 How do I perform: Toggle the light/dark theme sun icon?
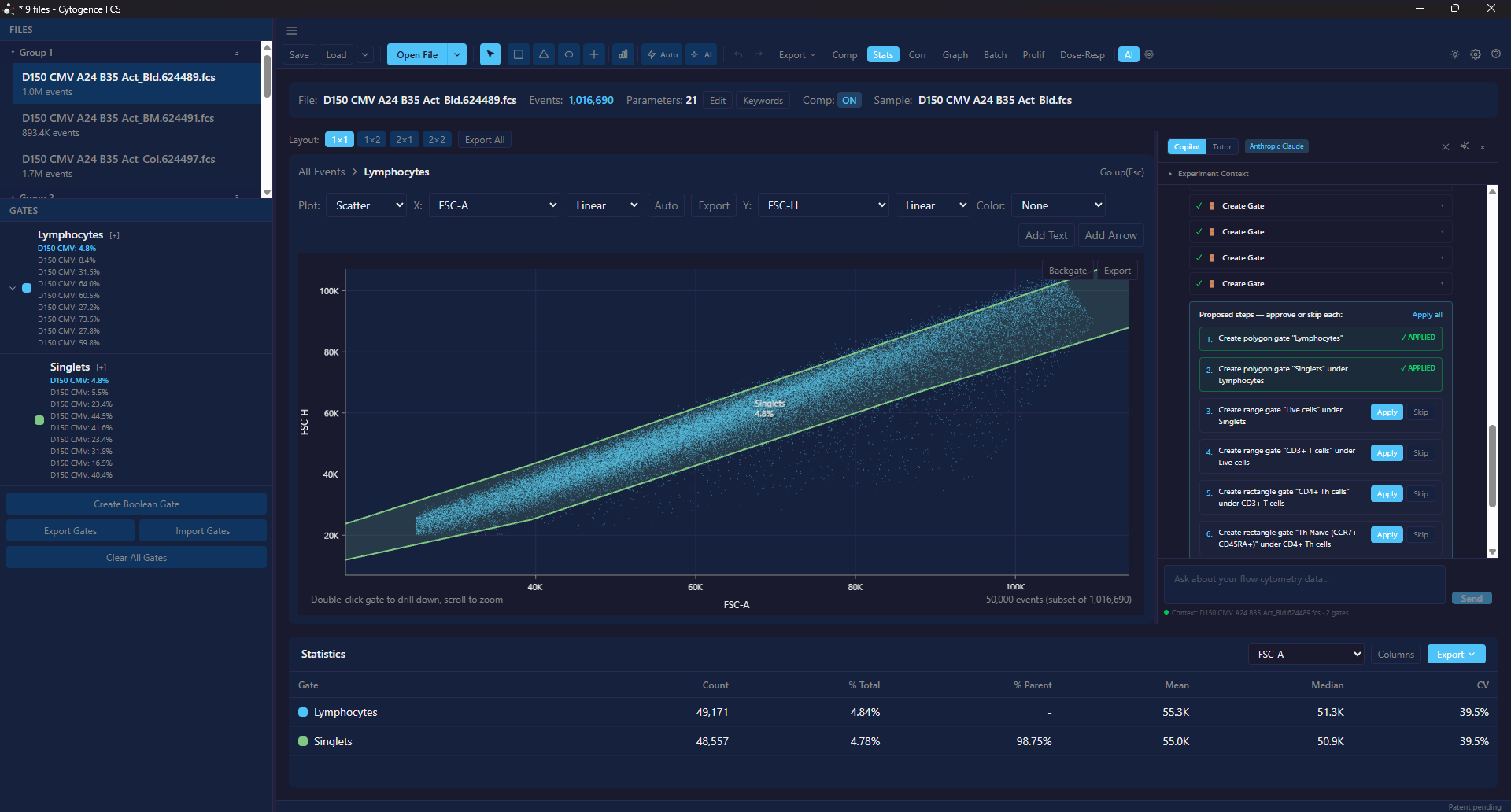(x=1455, y=54)
